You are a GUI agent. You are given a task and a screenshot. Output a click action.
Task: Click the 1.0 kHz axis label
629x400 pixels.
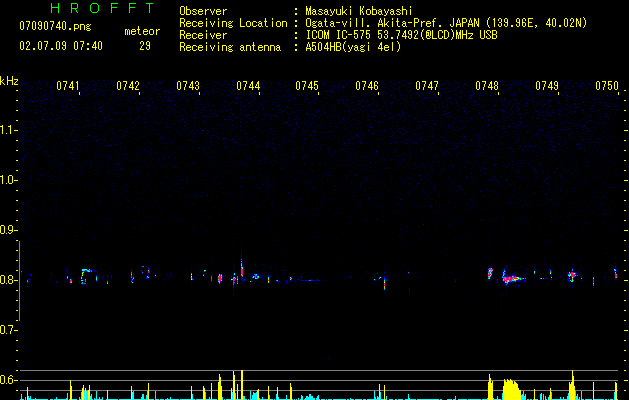tap(8, 180)
